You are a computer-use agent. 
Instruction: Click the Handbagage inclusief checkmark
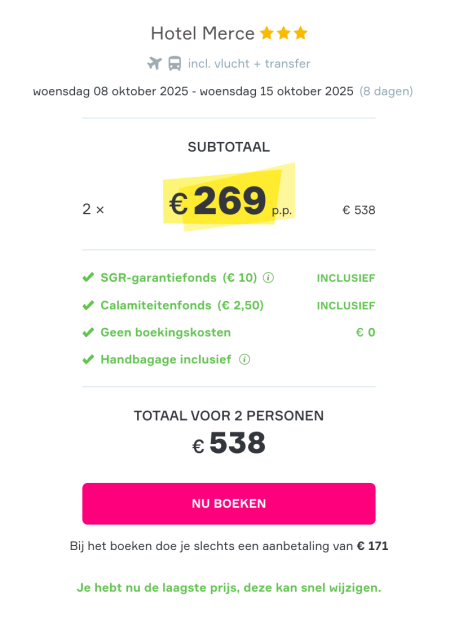click(x=88, y=359)
